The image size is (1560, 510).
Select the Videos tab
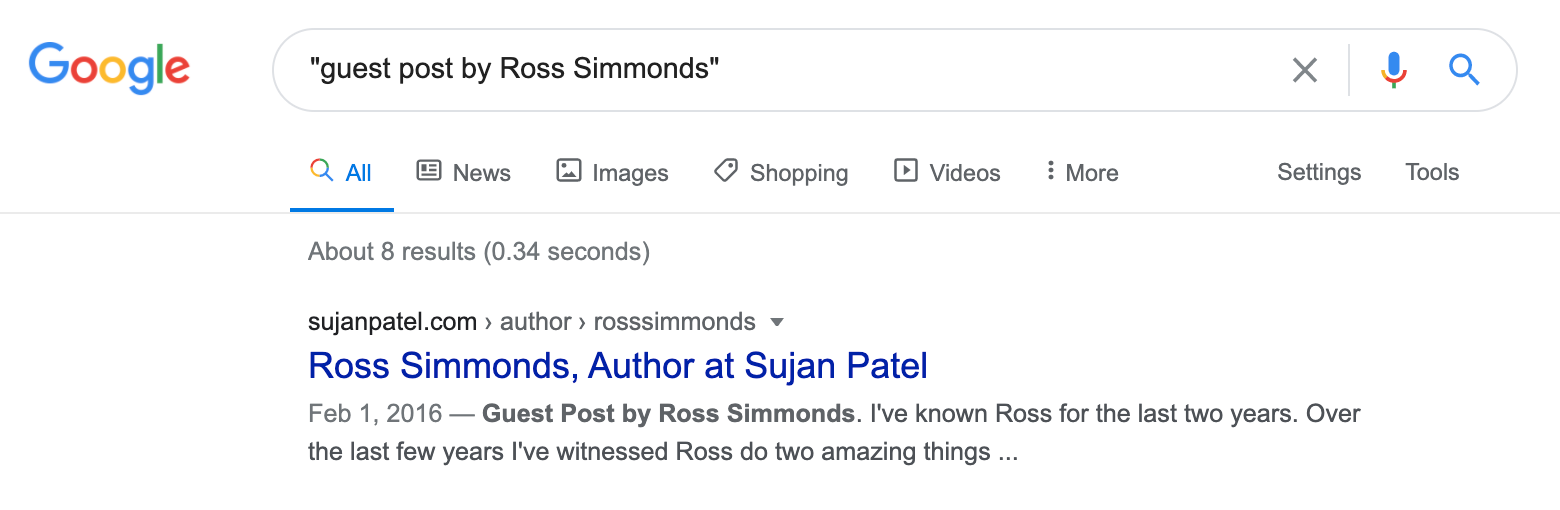click(964, 173)
